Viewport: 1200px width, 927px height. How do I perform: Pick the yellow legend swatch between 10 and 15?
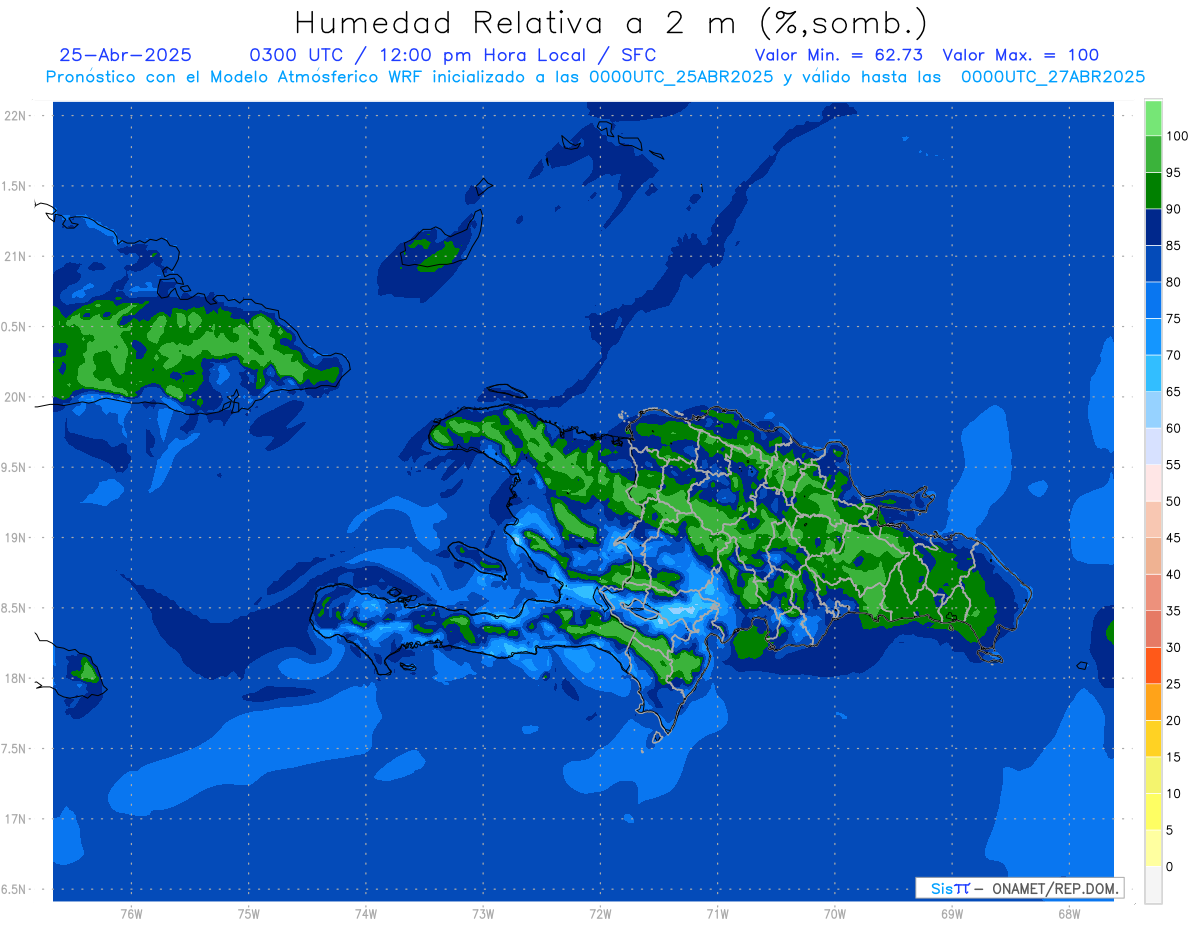1153,776
